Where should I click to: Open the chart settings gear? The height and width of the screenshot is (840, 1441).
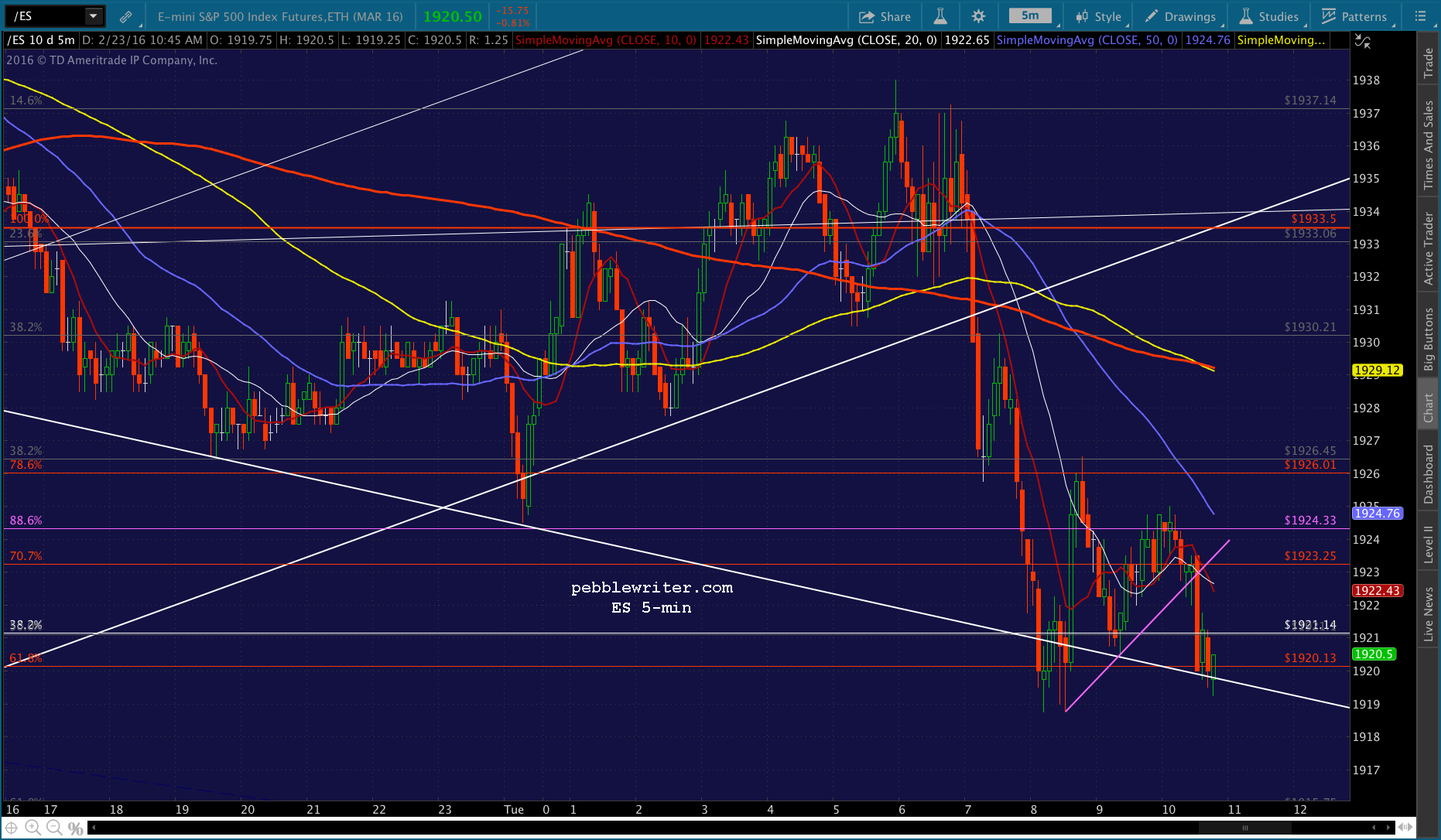[x=978, y=16]
